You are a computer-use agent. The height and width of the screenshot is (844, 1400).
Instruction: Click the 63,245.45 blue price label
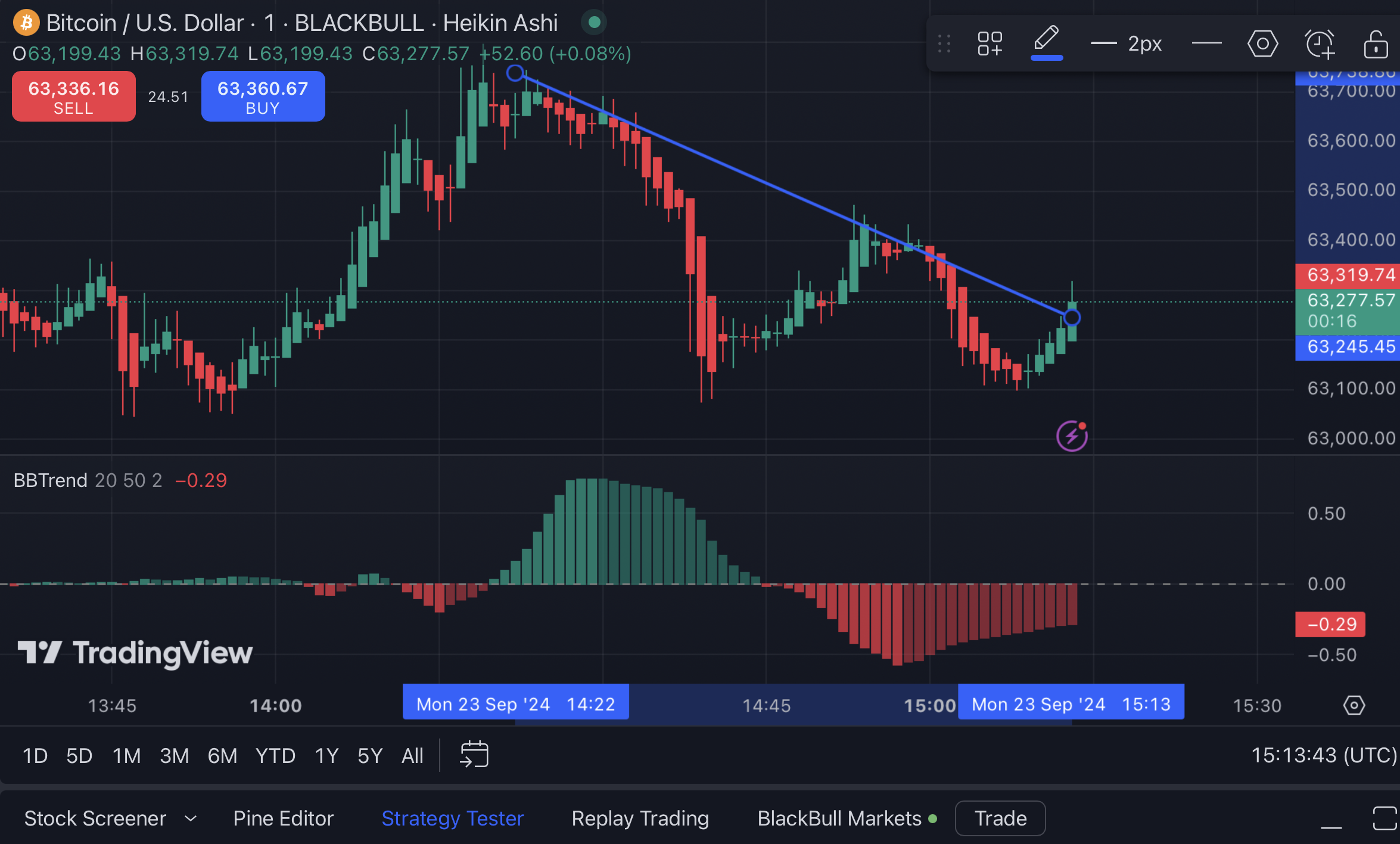tap(1348, 346)
